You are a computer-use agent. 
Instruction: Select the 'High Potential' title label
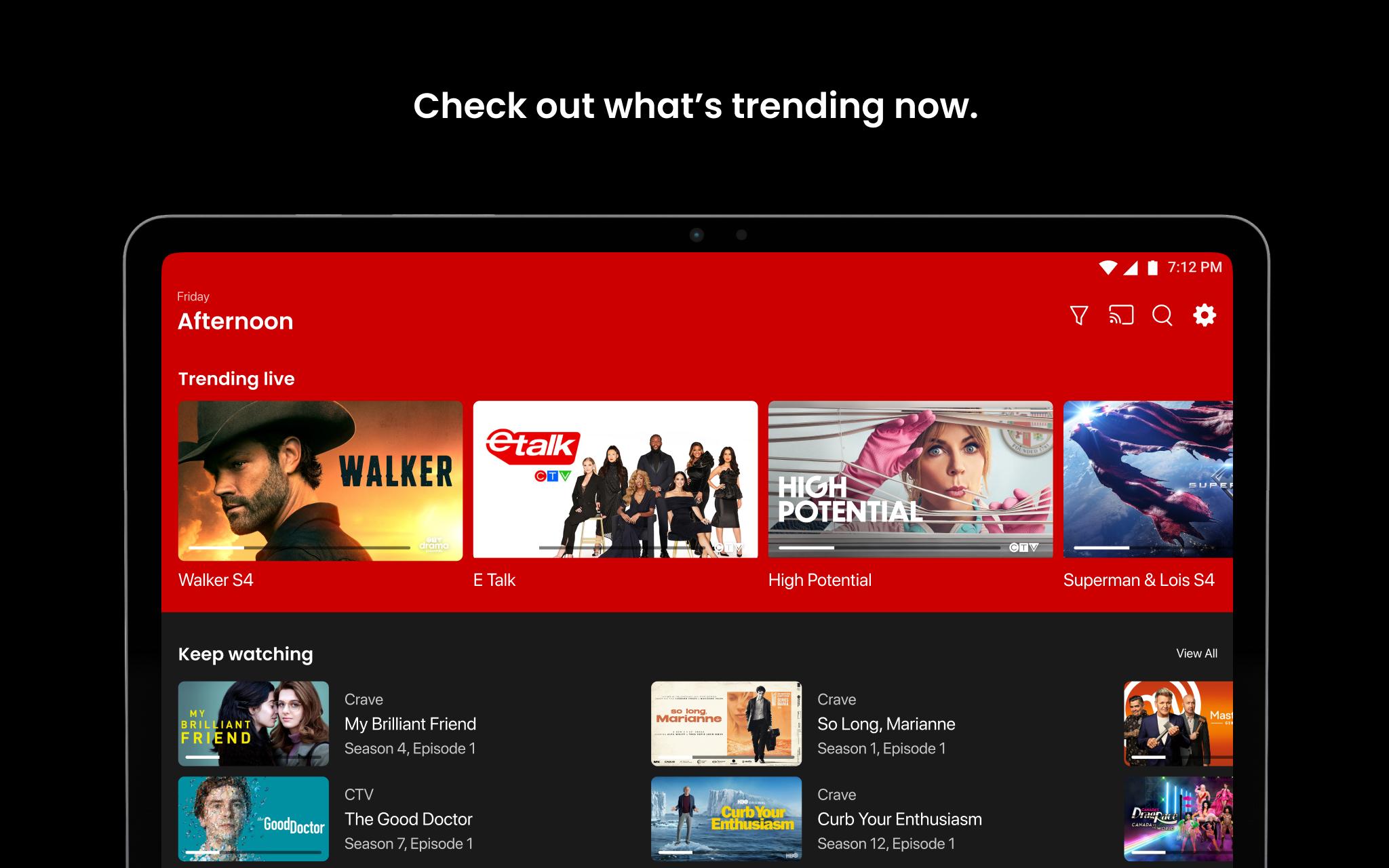(x=820, y=580)
